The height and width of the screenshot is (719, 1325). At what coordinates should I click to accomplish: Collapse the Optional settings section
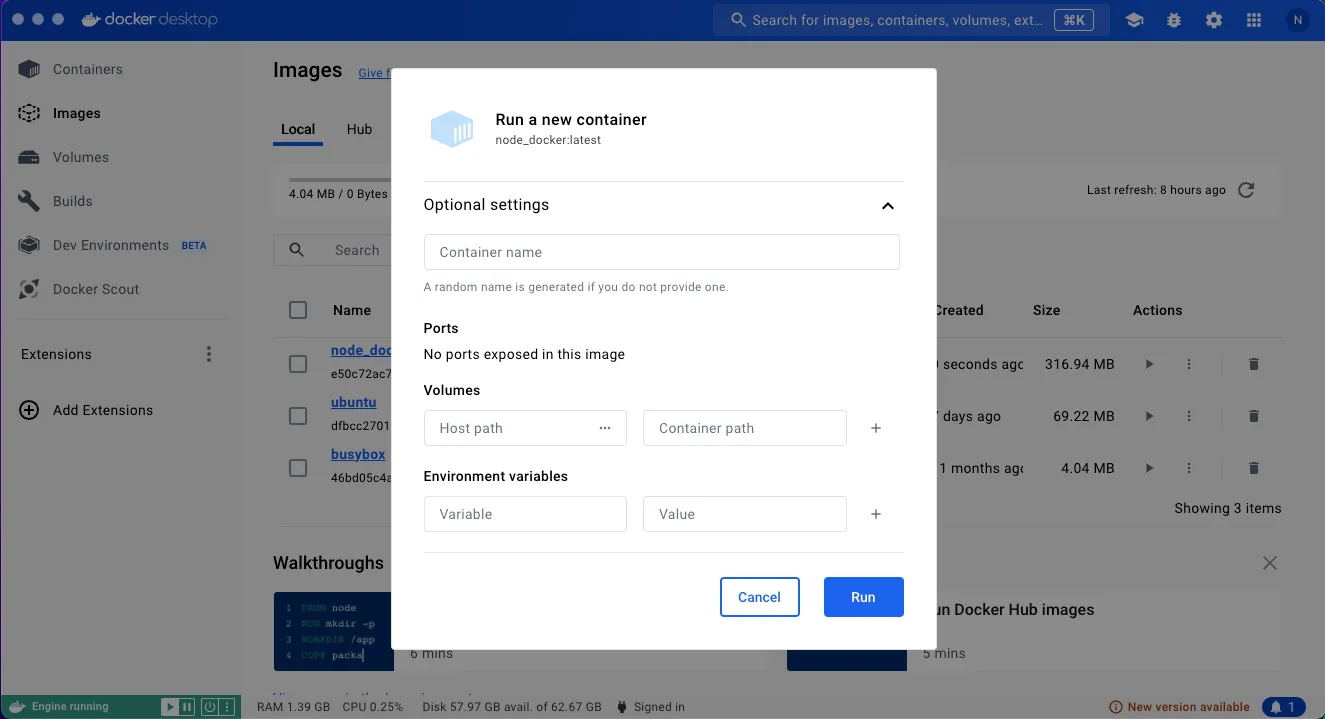[x=887, y=205]
